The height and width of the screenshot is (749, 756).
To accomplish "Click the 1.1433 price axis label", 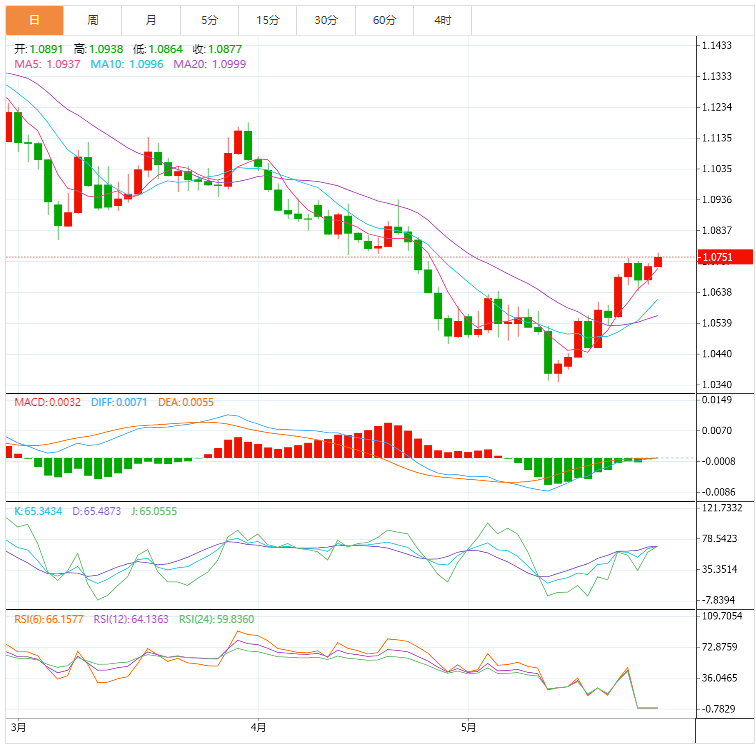I will (x=716, y=45).
